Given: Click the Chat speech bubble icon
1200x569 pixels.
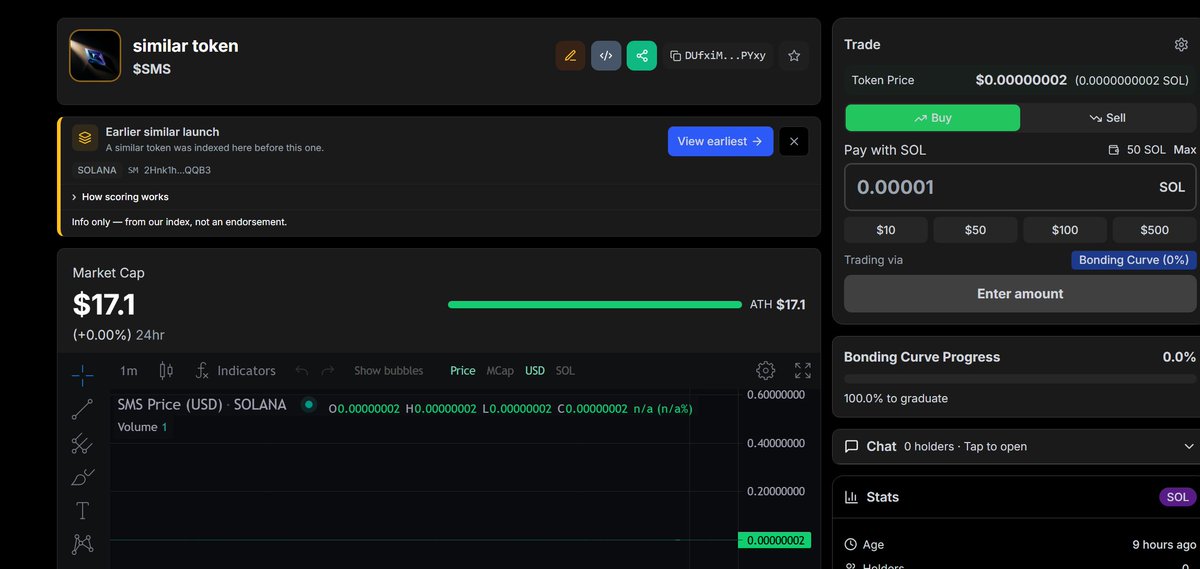Looking at the screenshot, I should 852,447.
